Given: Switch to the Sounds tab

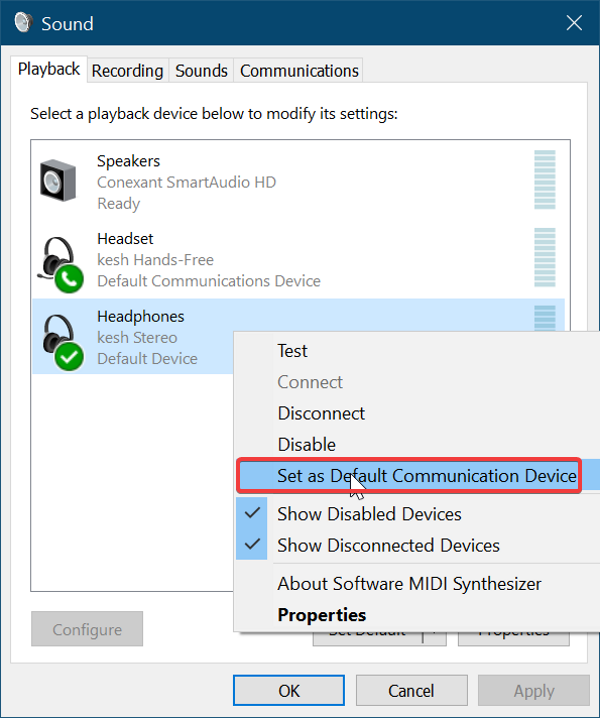Looking at the screenshot, I should (201, 71).
